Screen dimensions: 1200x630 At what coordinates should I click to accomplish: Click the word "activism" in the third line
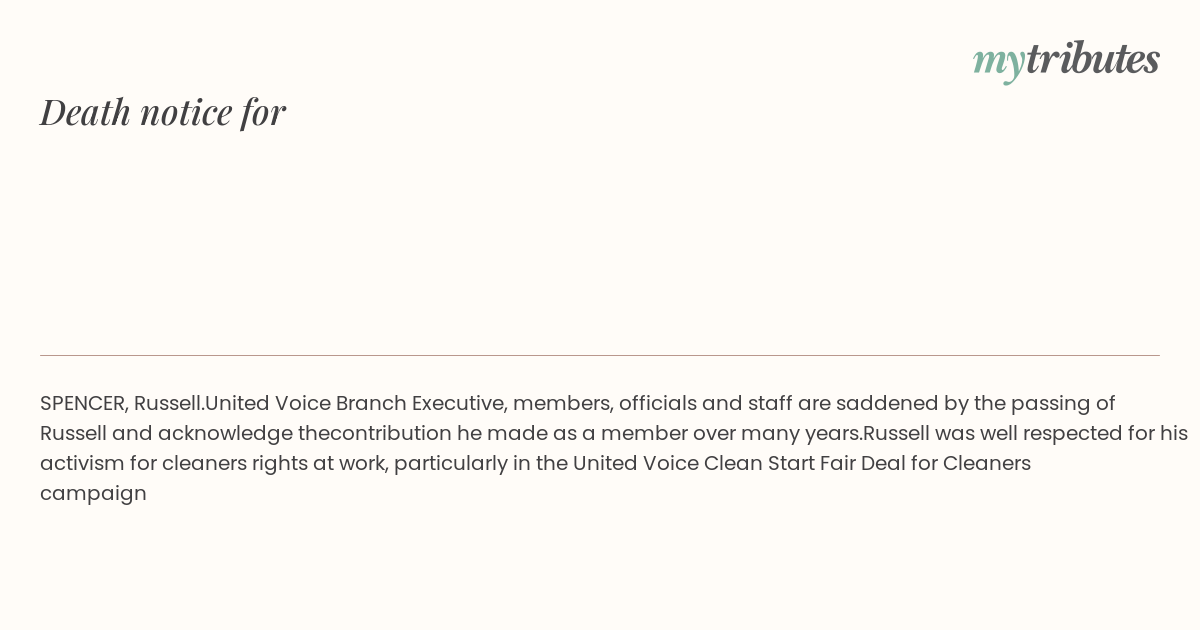[82, 463]
